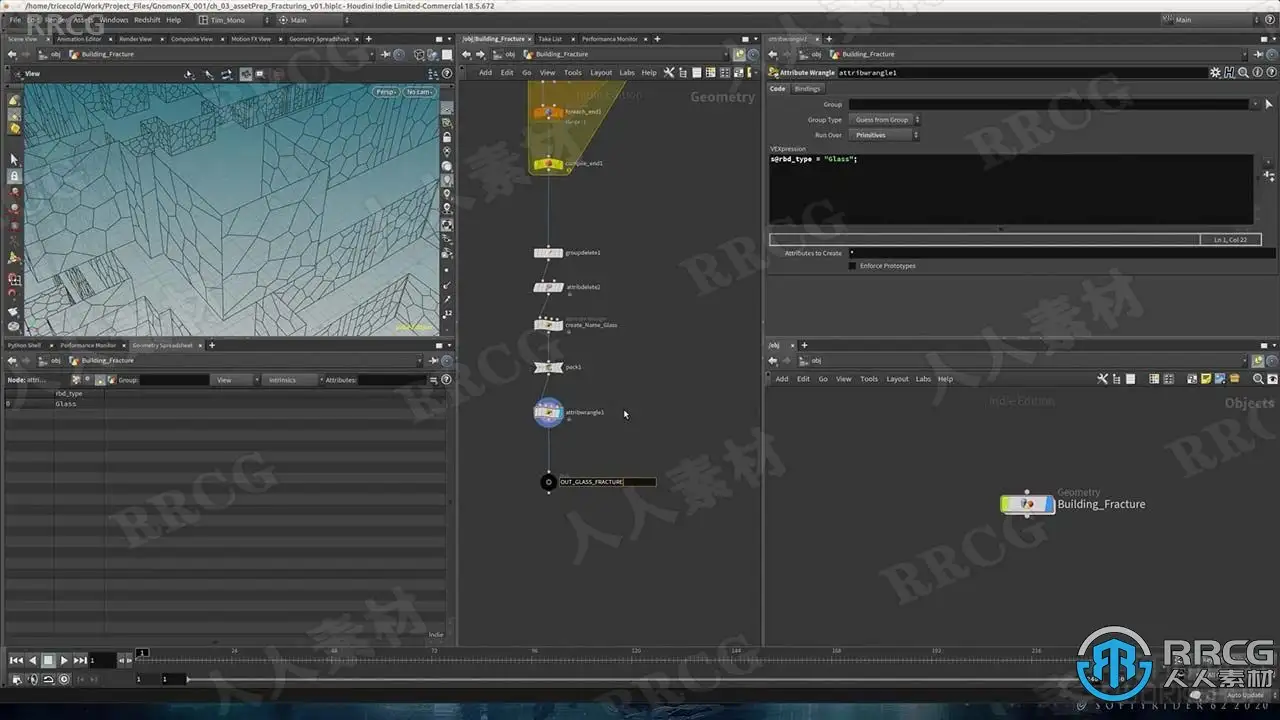Open the parameter gear settings menu
1280x720 pixels.
(1215, 72)
